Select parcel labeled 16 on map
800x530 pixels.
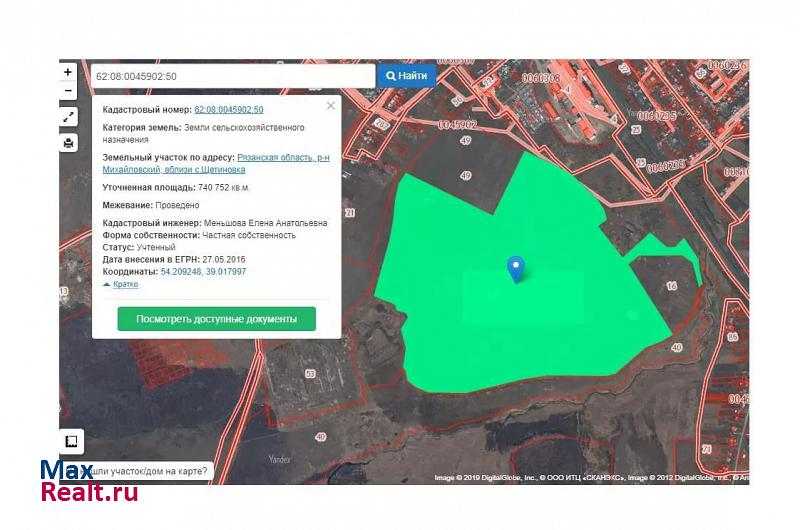pos(671,286)
